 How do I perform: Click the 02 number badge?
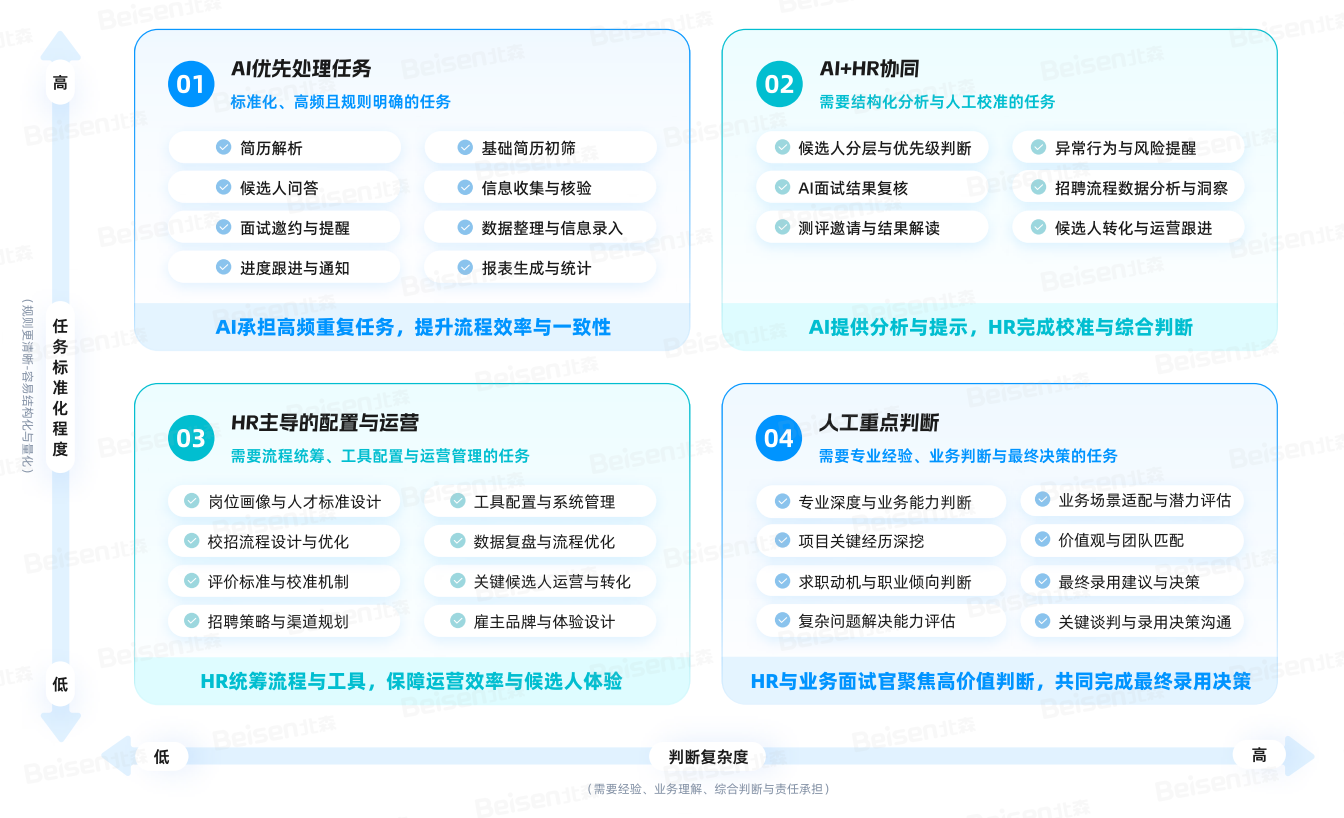tap(779, 84)
